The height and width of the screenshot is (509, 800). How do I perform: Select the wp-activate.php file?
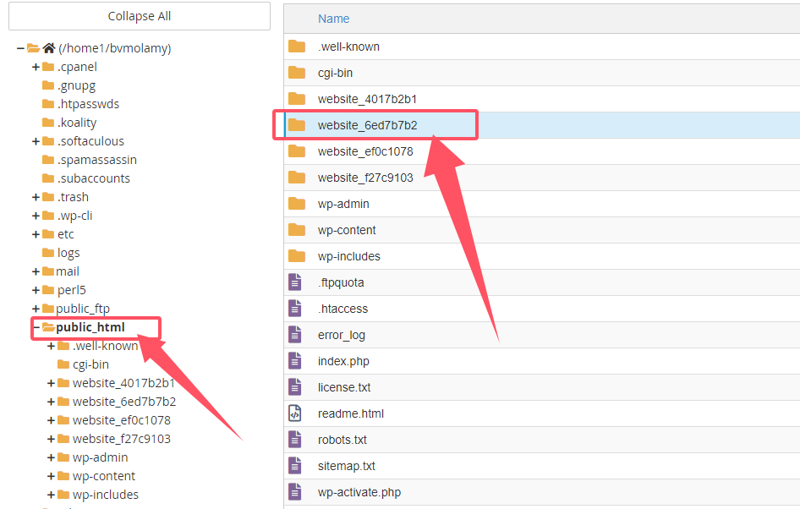point(359,492)
